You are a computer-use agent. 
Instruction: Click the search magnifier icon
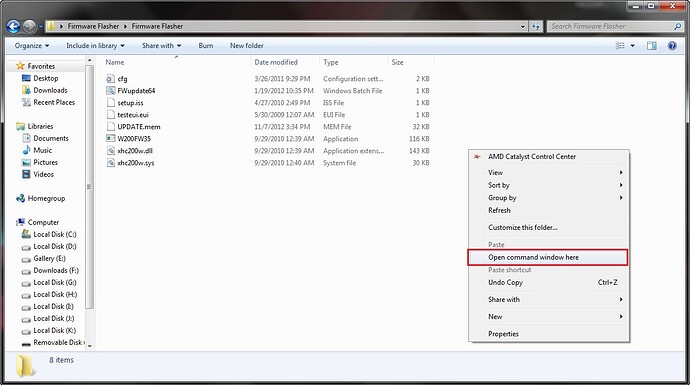click(677, 26)
